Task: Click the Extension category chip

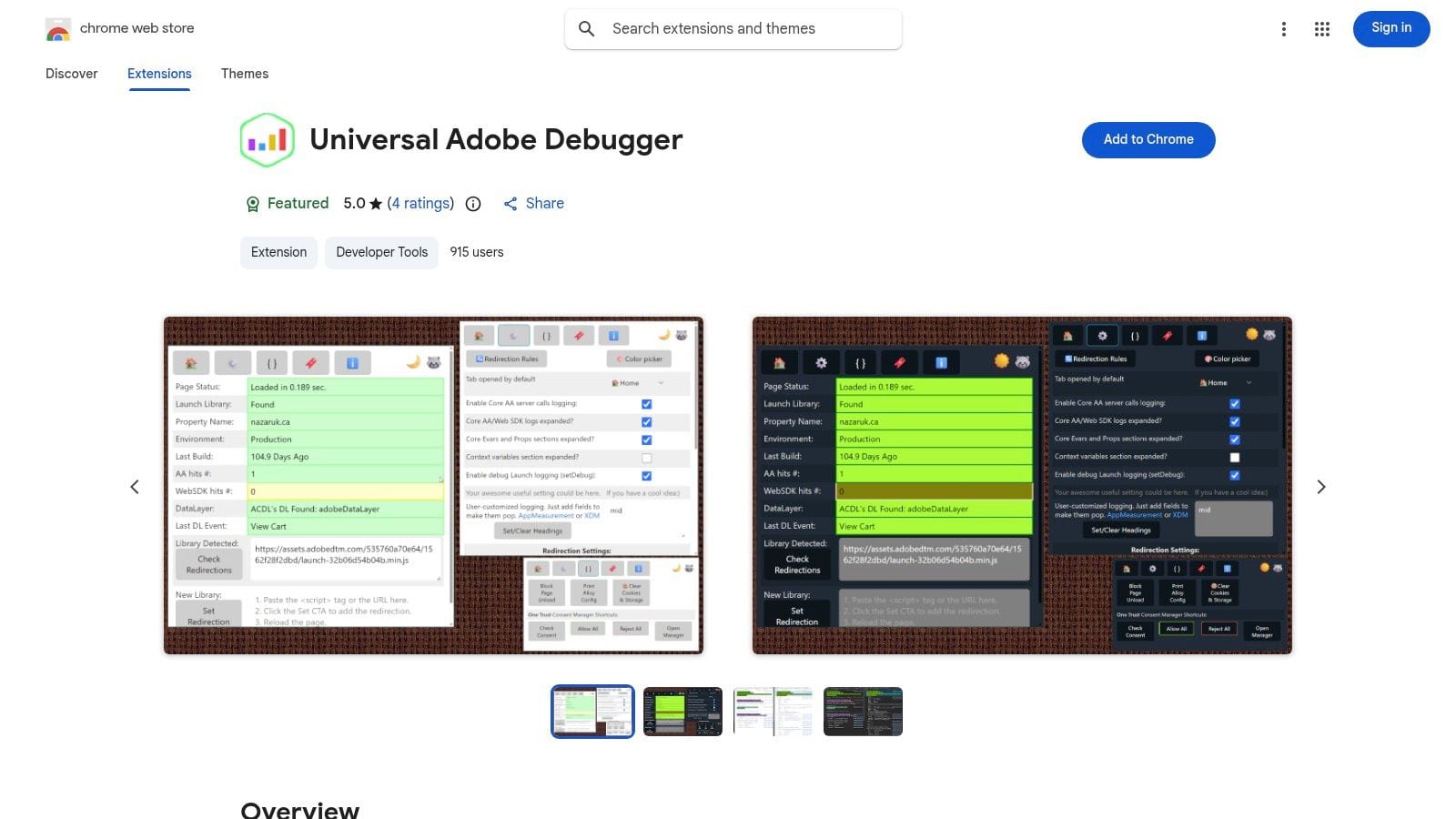Action: tap(278, 252)
